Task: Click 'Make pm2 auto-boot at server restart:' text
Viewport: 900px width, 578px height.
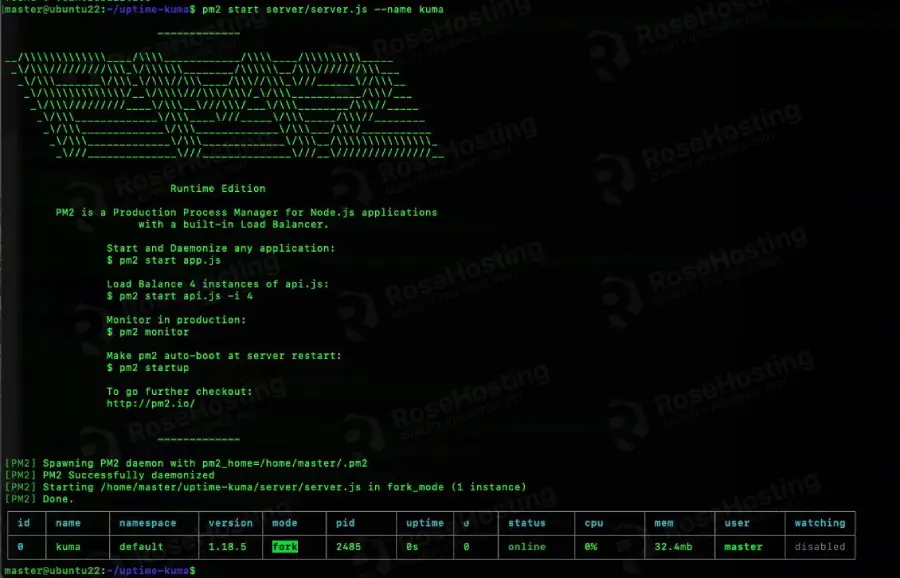Action: coord(224,356)
